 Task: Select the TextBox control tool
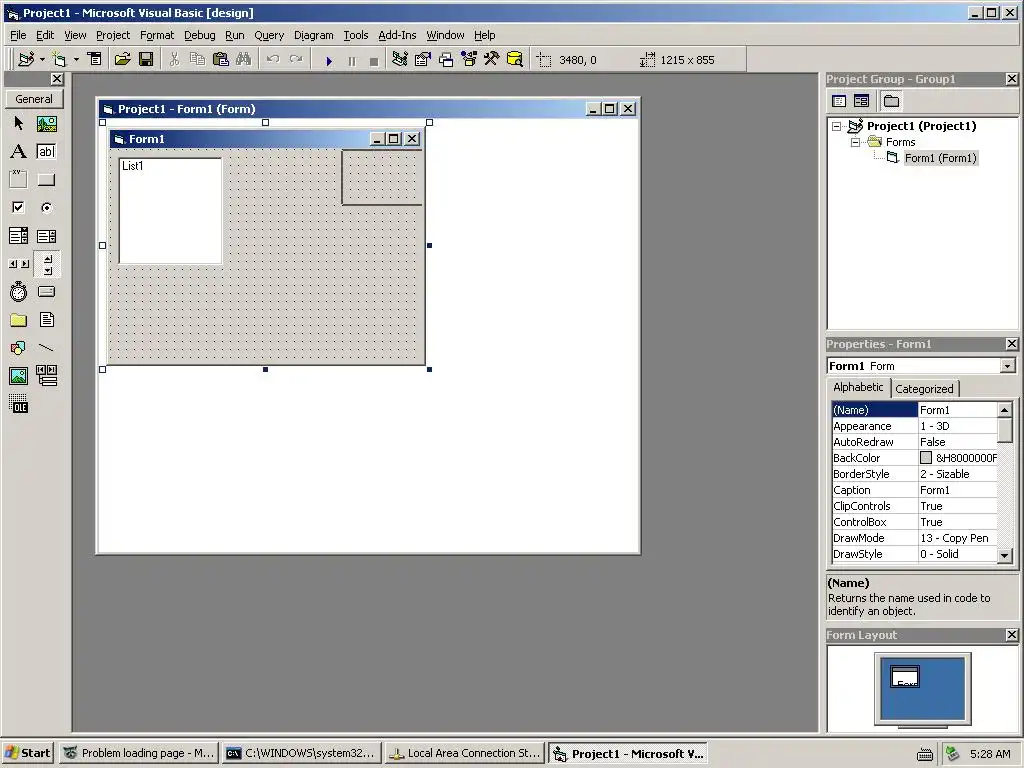[x=46, y=152]
